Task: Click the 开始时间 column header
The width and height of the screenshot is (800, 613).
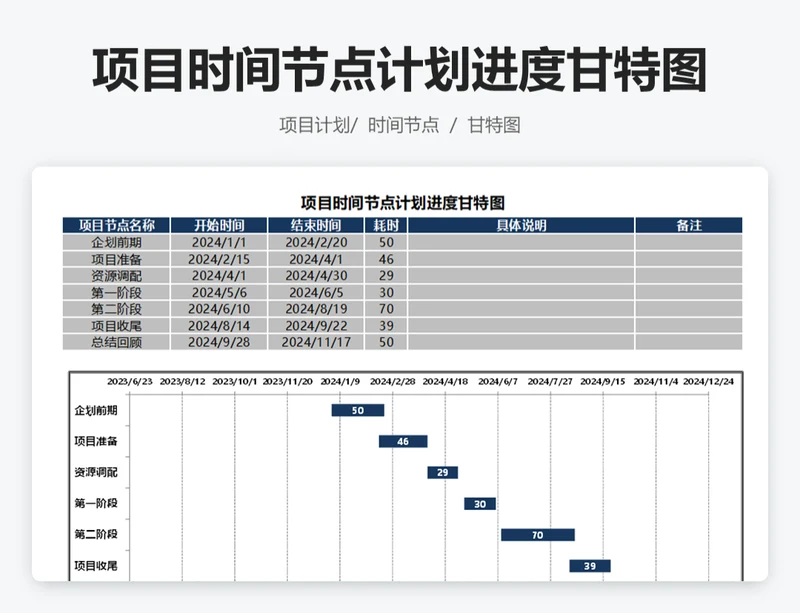Action: pyautogui.click(x=219, y=225)
